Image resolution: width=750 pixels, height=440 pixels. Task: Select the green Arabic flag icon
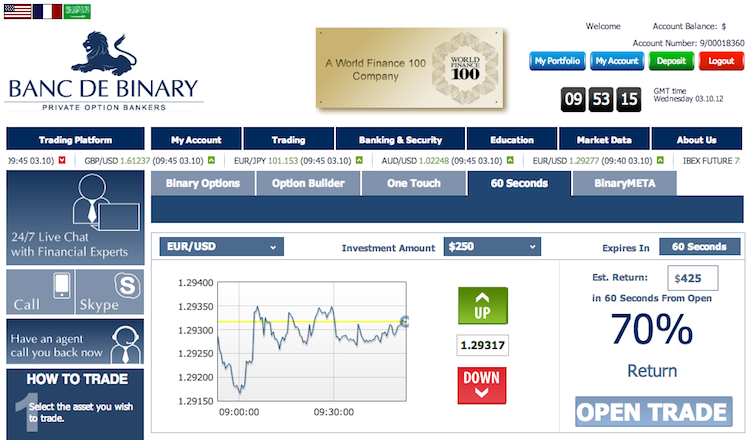coord(77,11)
